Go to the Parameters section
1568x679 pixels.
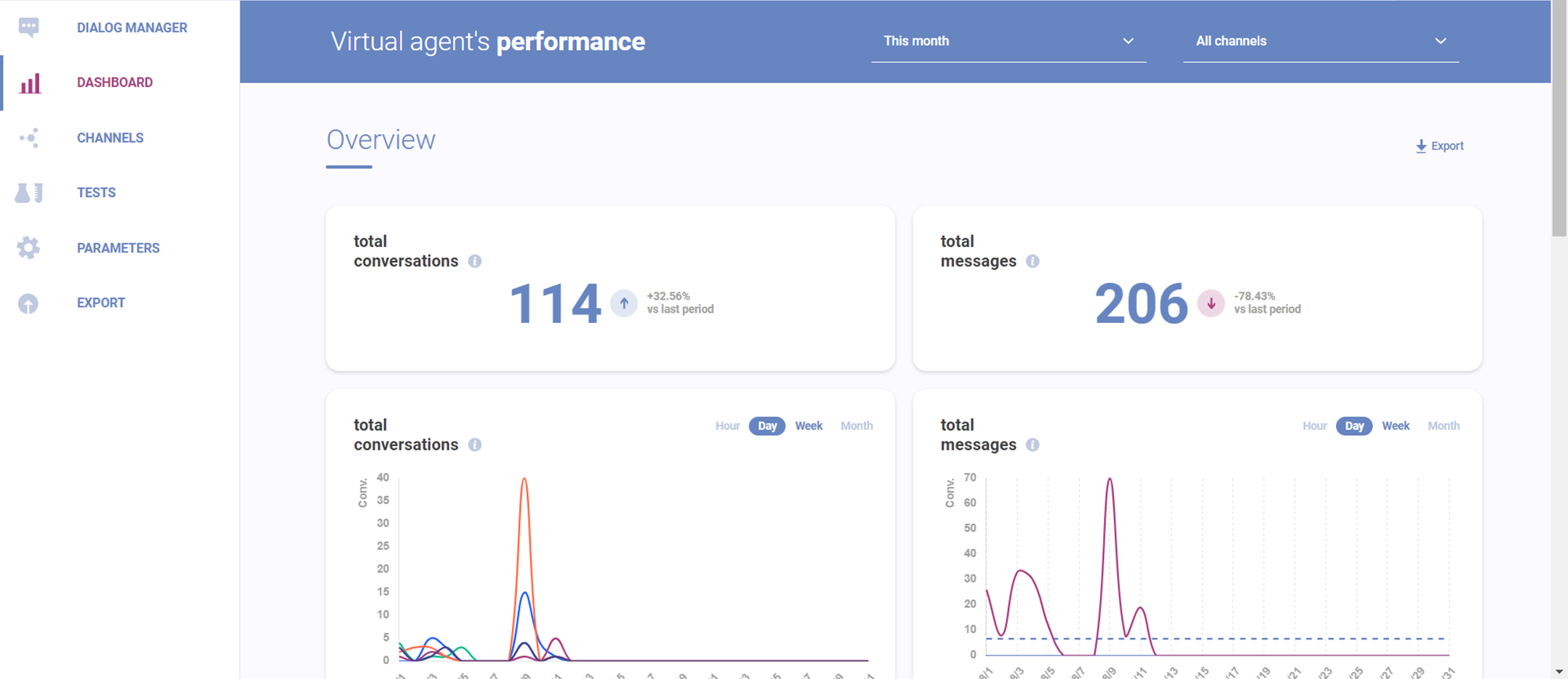(118, 248)
